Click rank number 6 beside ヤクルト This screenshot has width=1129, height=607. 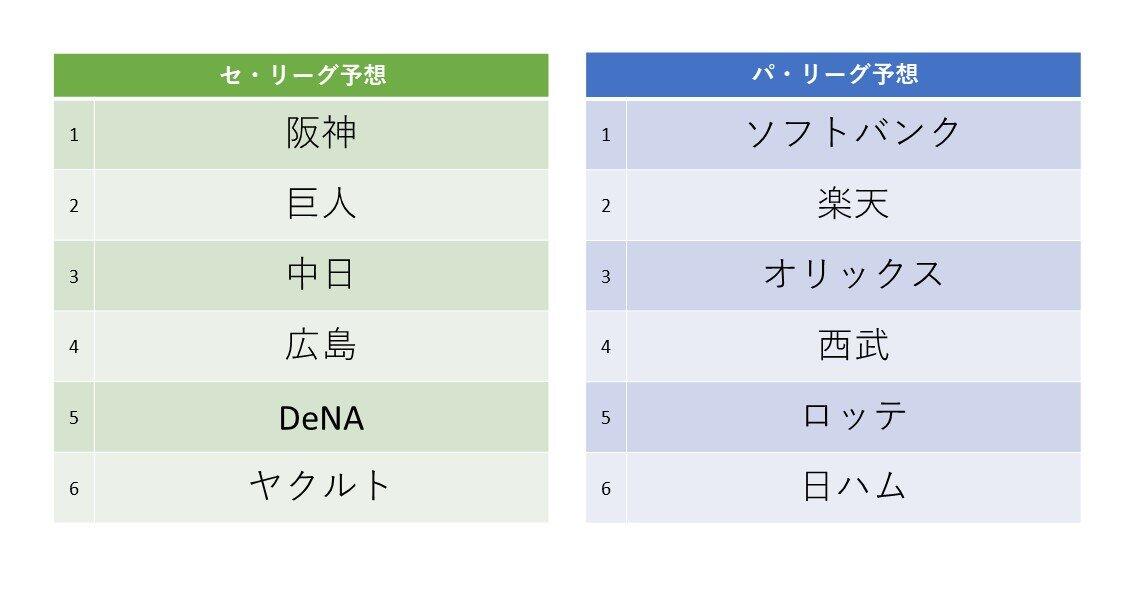pyautogui.click(x=74, y=488)
